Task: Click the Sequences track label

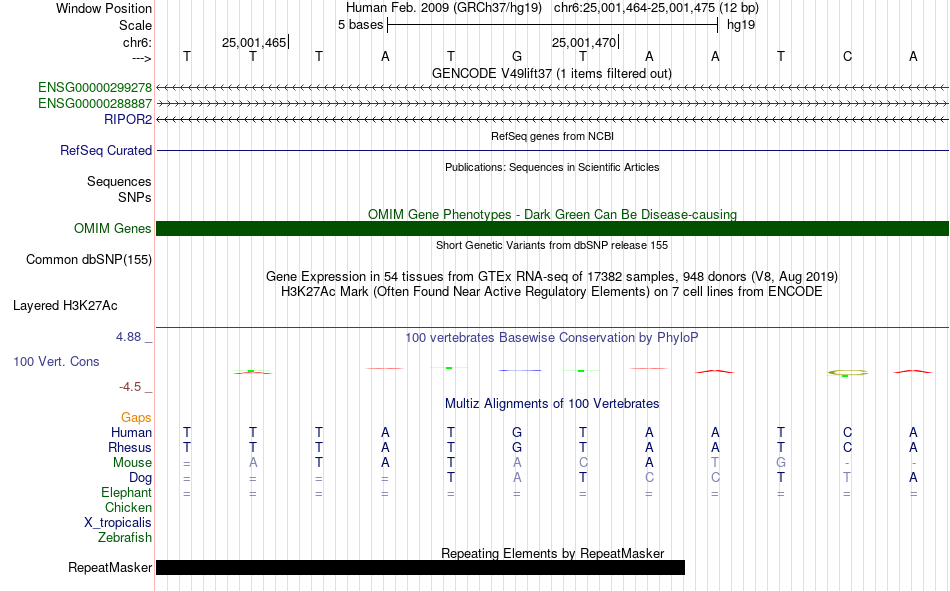Action: pyautogui.click(x=119, y=181)
